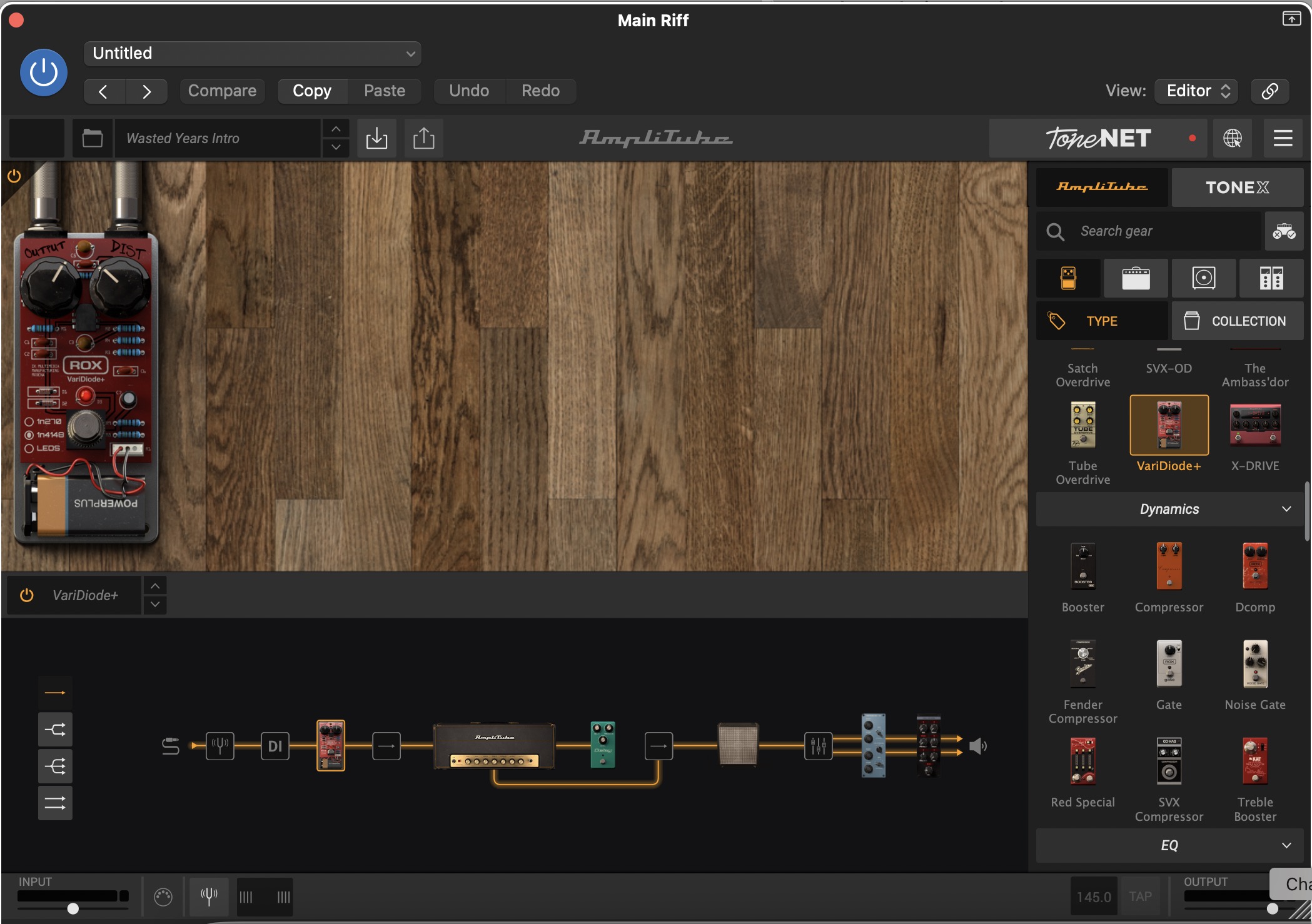Click the custom shop truck icon
Image resolution: width=1312 pixels, height=924 pixels.
1284,231
